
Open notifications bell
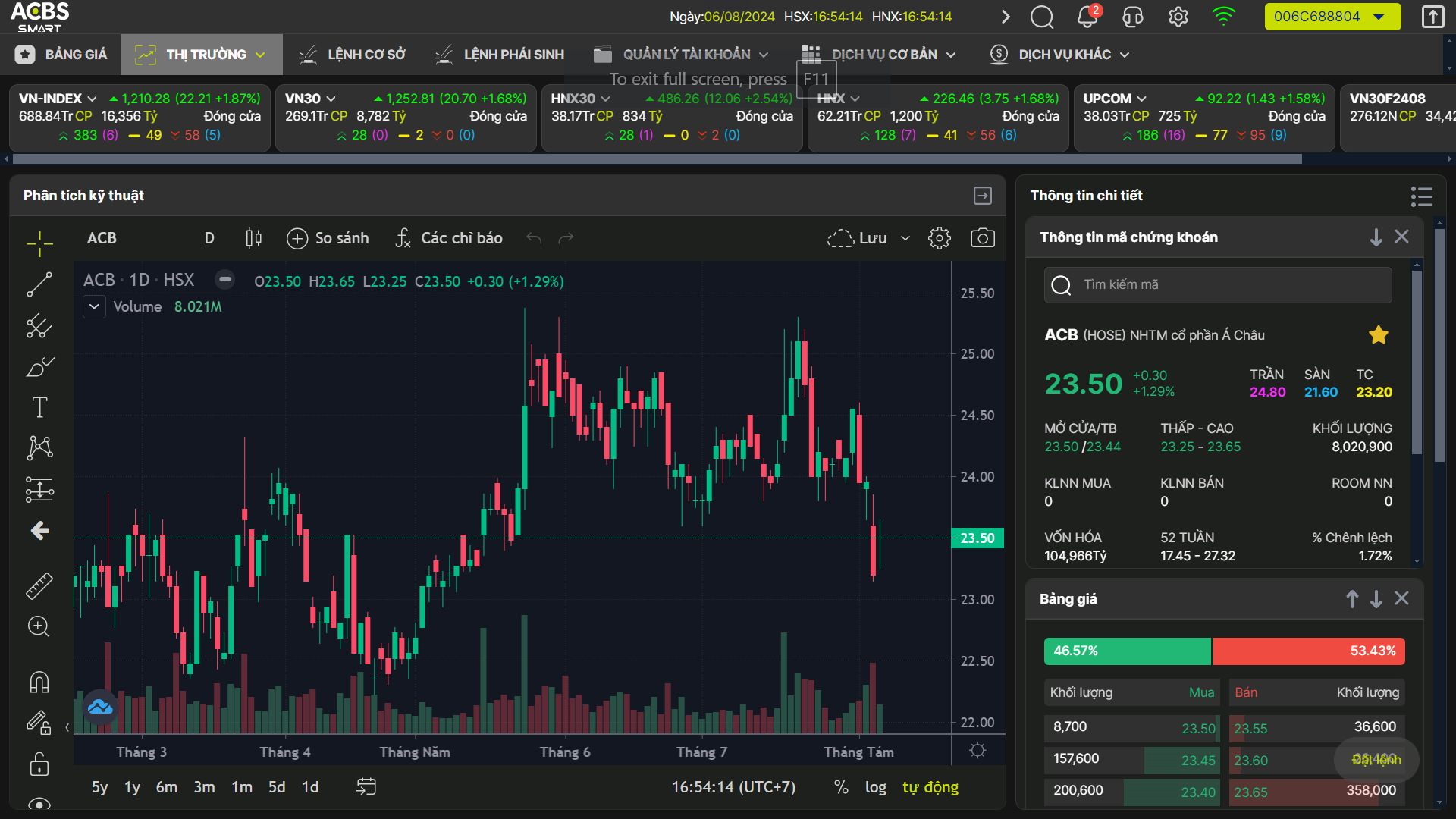(1087, 17)
